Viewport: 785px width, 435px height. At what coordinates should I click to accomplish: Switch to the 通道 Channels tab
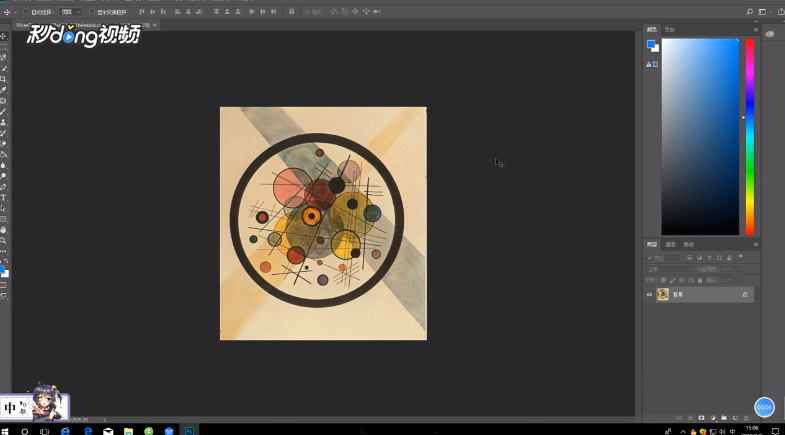pyautogui.click(x=670, y=244)
